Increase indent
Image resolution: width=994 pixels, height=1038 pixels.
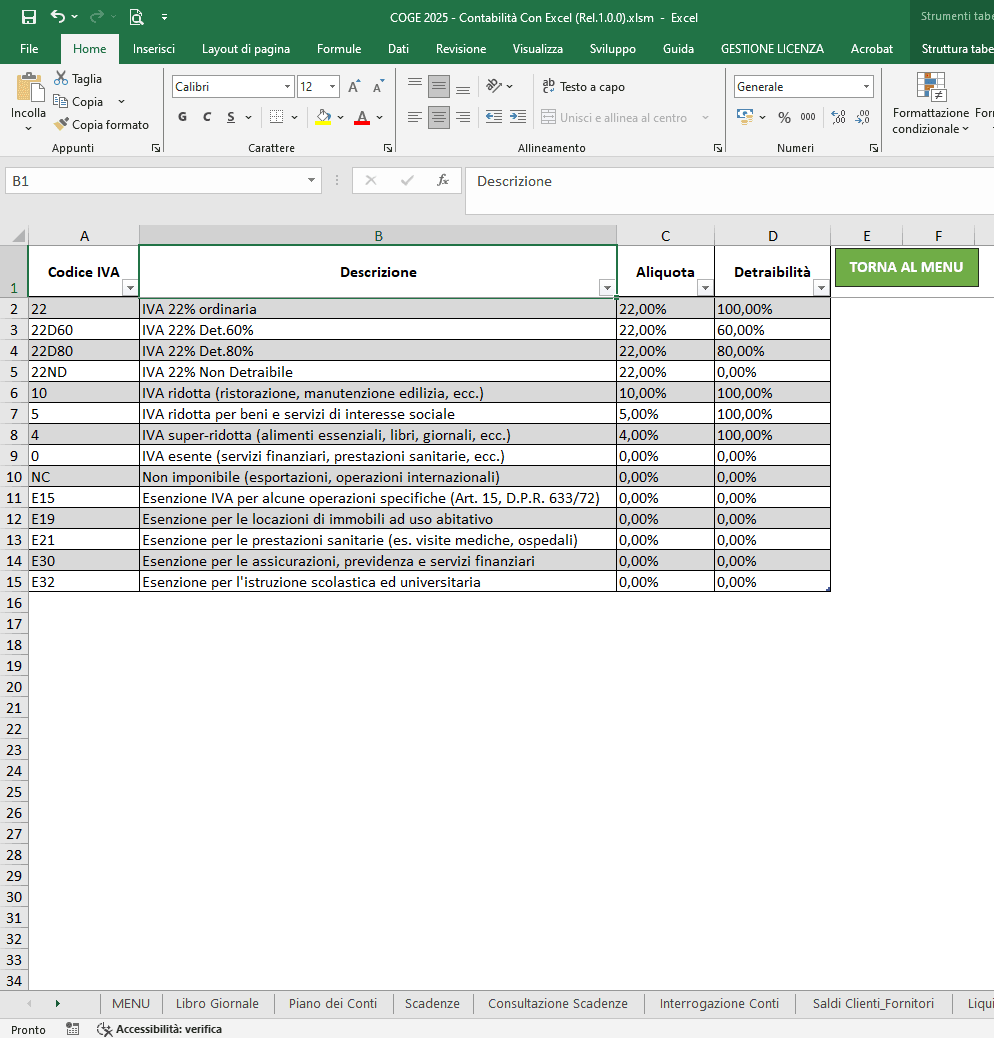(x=518, y=117)
